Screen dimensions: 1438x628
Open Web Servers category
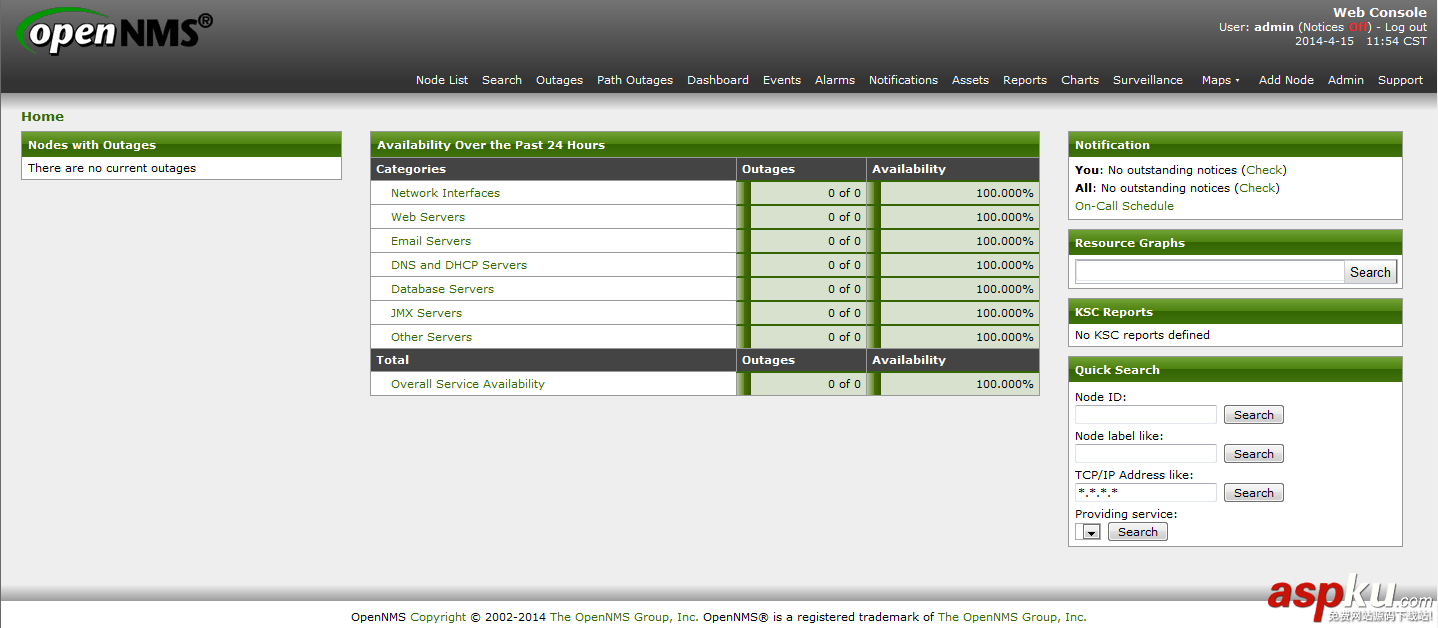(428, 217)
